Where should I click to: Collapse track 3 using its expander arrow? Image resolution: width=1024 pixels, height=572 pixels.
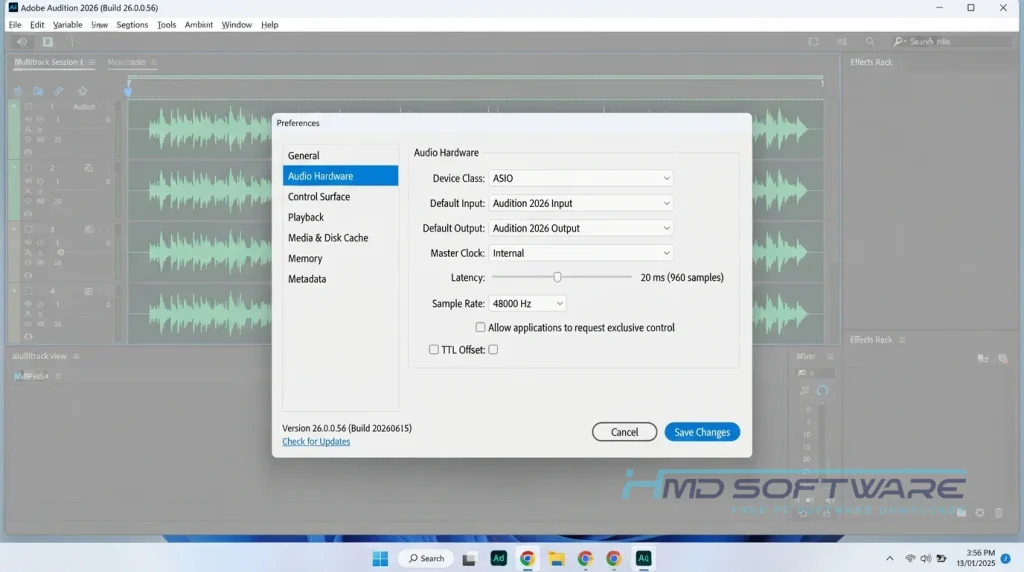click(x=14, y=230)
